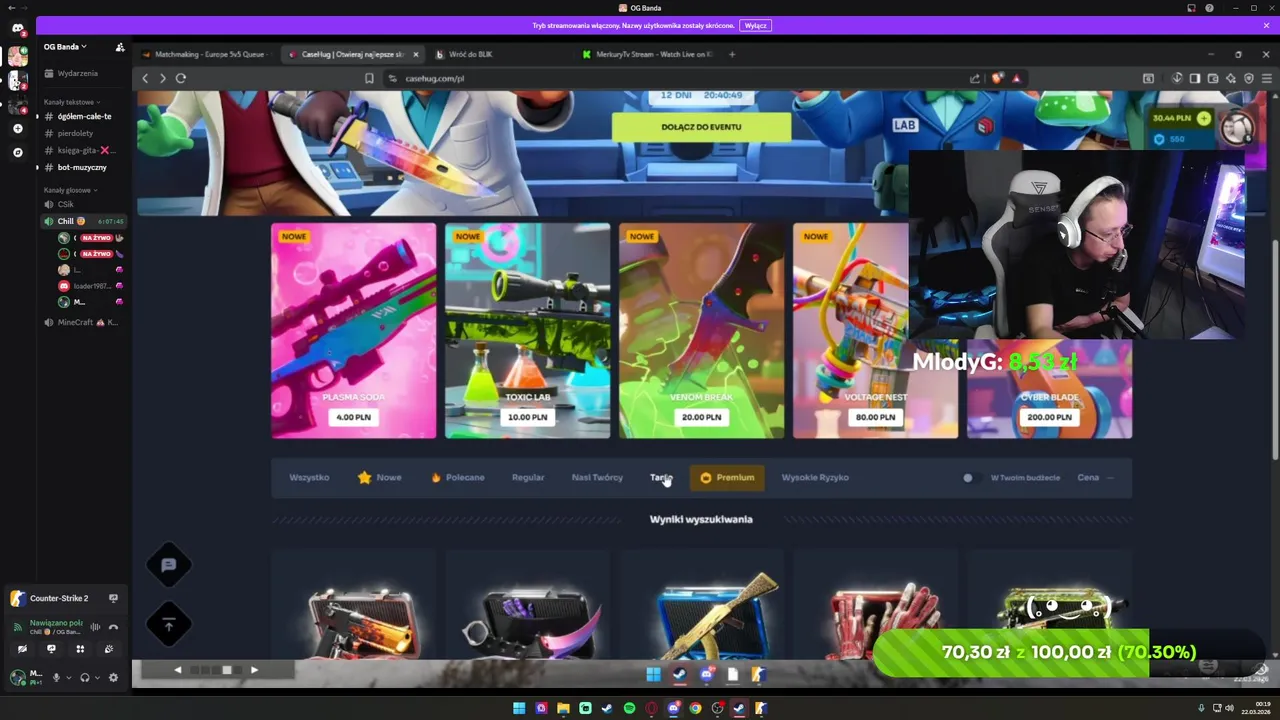Select the Premium filter tab

coord(727,477)
